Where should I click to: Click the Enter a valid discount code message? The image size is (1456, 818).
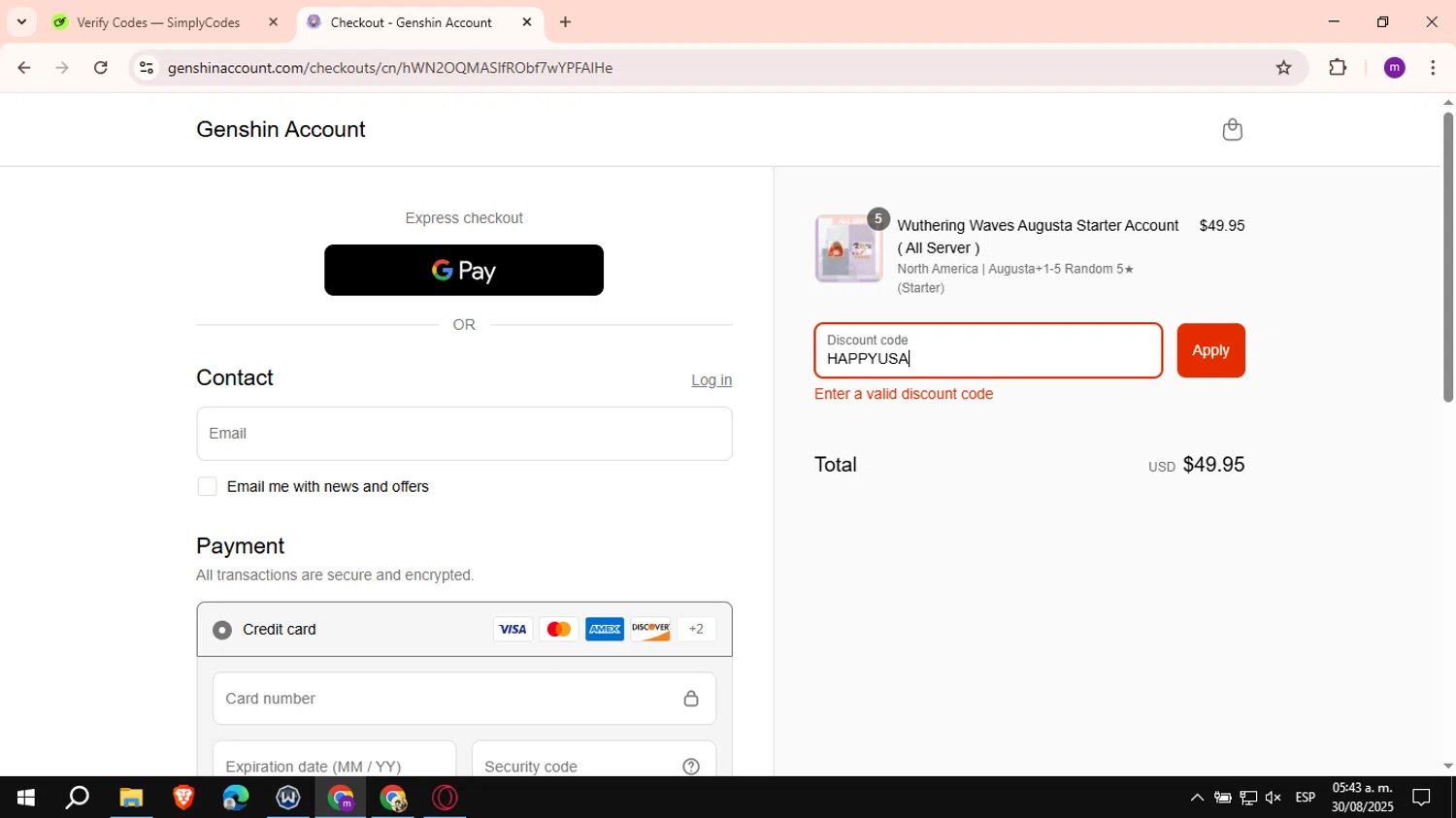(904, 394)
